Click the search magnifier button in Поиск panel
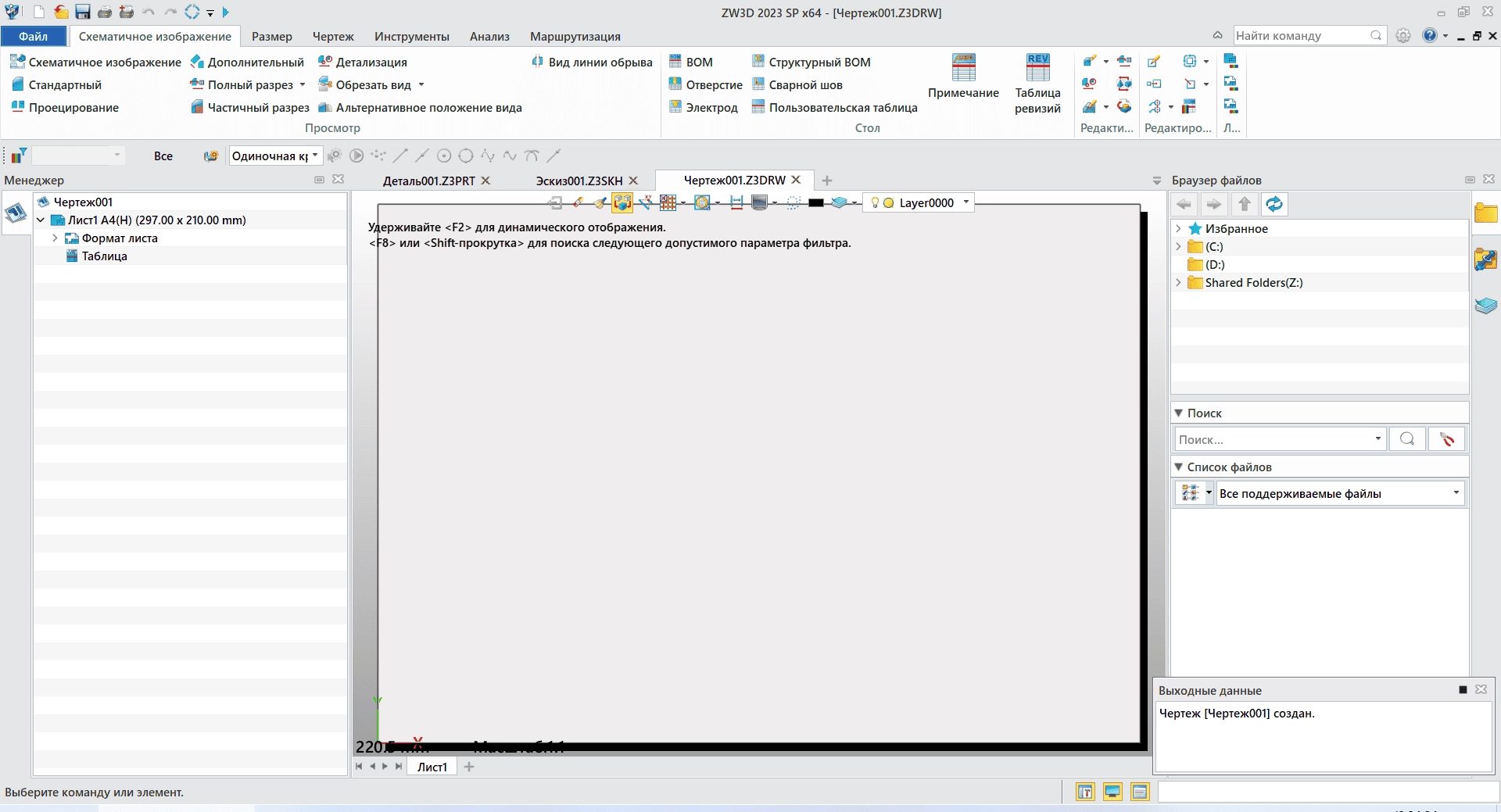Screen dimensions: 1501x812 coord(1407,438)
